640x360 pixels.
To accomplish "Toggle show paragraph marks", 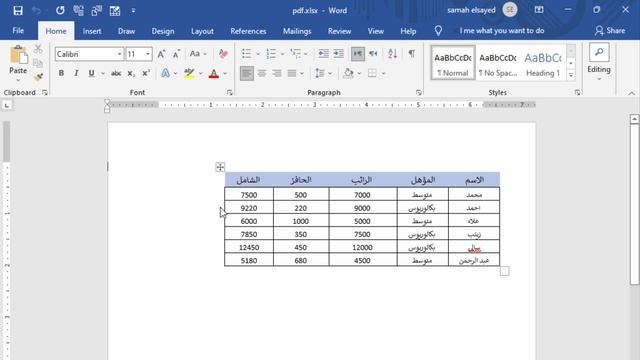I will tap(411, 53).
